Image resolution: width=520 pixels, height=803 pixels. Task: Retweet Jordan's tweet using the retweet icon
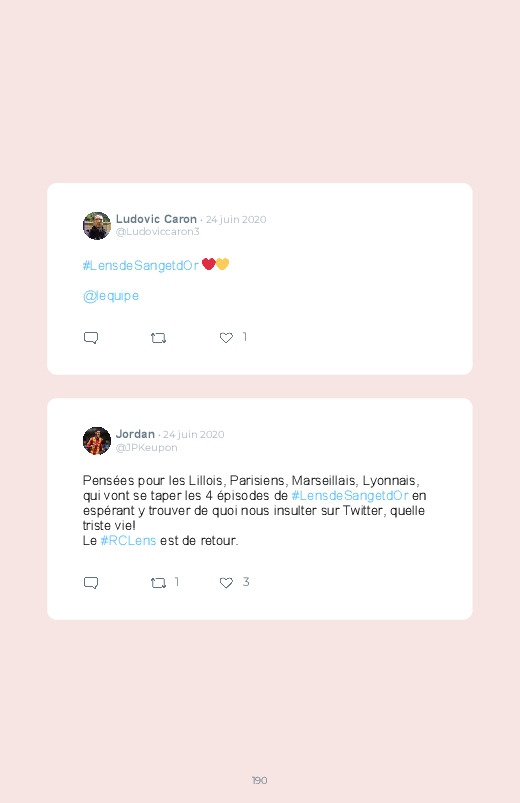158,583
